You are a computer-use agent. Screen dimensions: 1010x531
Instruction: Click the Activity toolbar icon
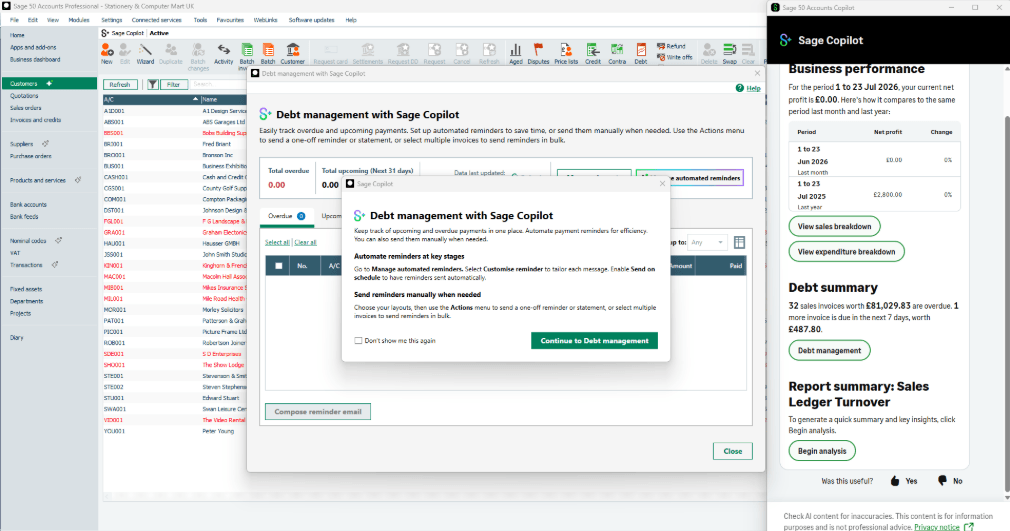(224, 53)
